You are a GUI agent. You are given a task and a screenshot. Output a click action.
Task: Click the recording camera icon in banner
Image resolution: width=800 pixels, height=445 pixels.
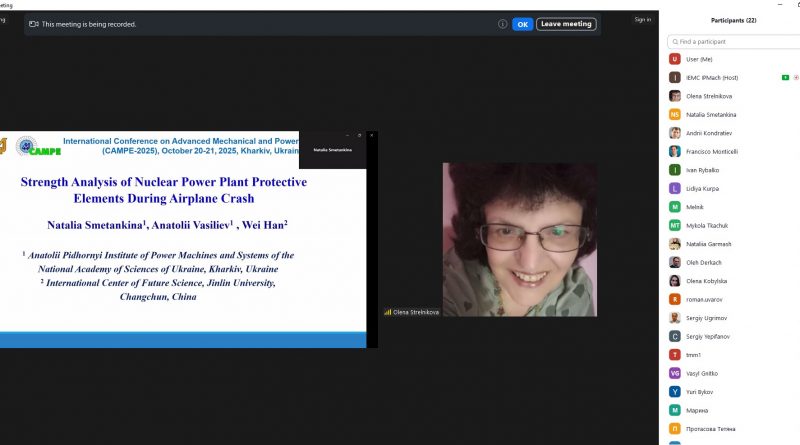point(34,24)
